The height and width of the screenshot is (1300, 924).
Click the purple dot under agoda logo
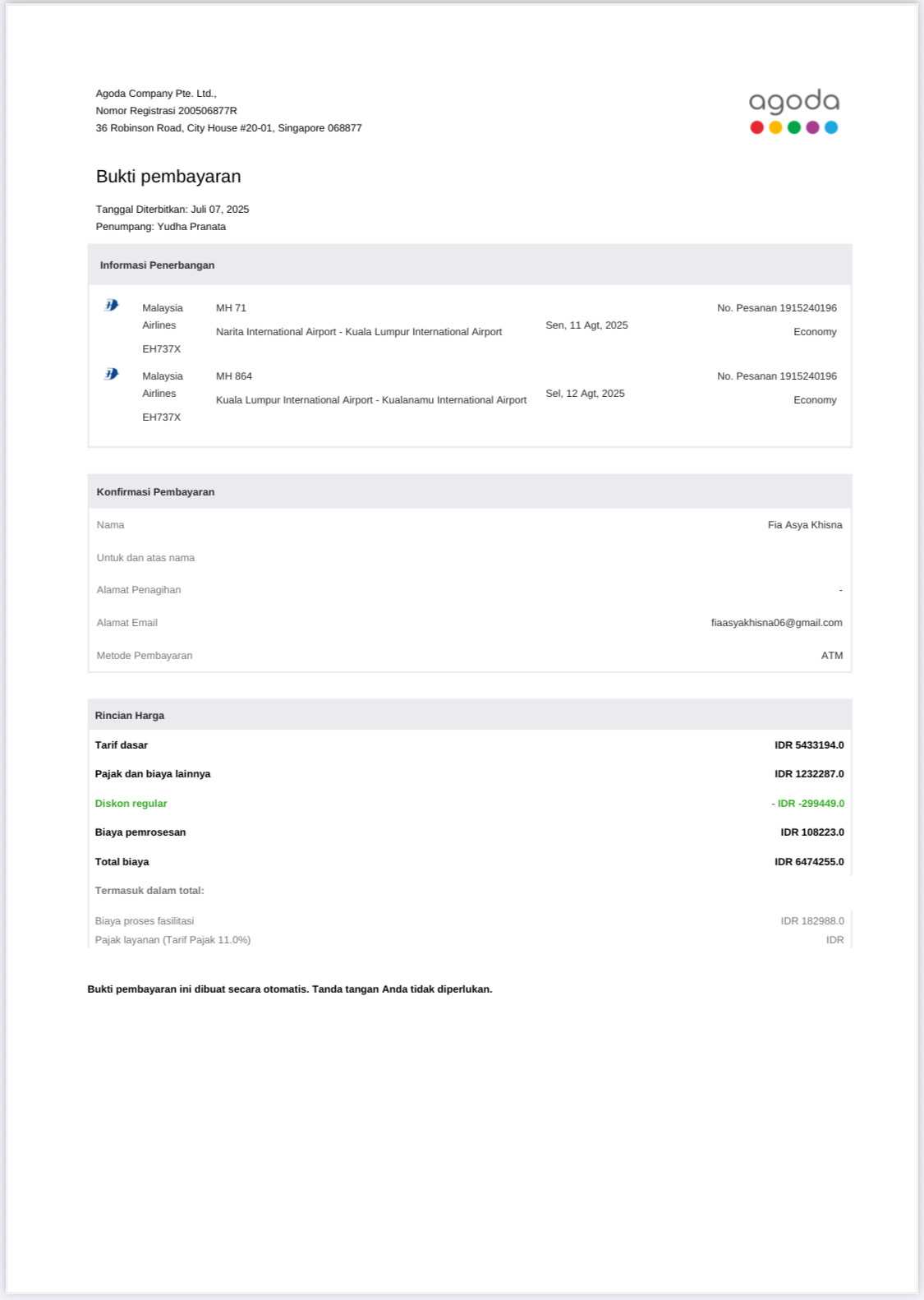pos(812,127)
